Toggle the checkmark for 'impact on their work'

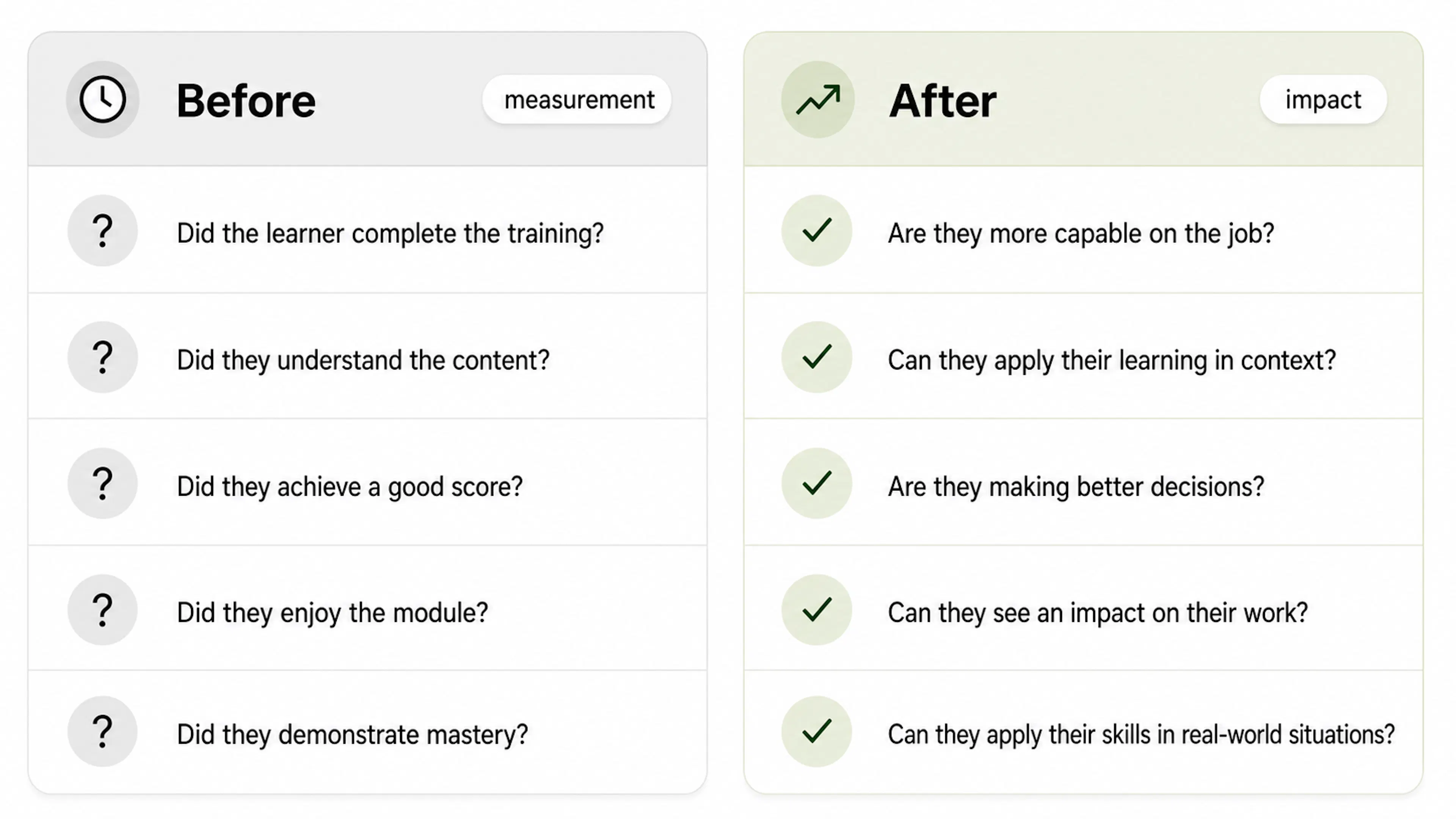pos(817,610)
